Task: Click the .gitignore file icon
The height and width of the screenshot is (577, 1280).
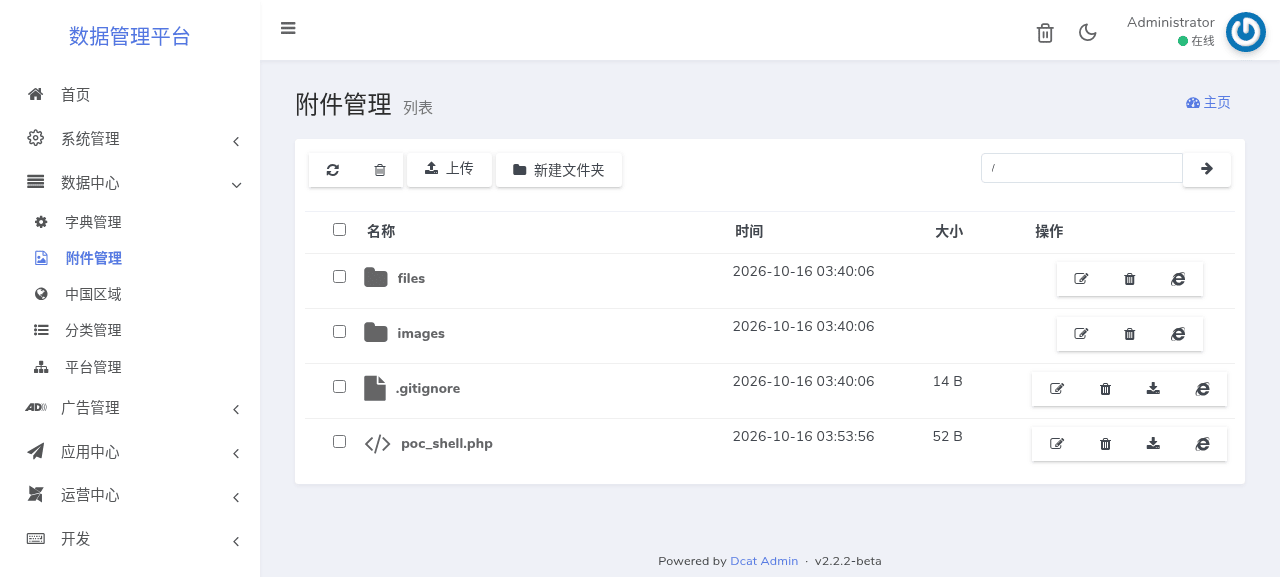Action: tap(374, 388)
